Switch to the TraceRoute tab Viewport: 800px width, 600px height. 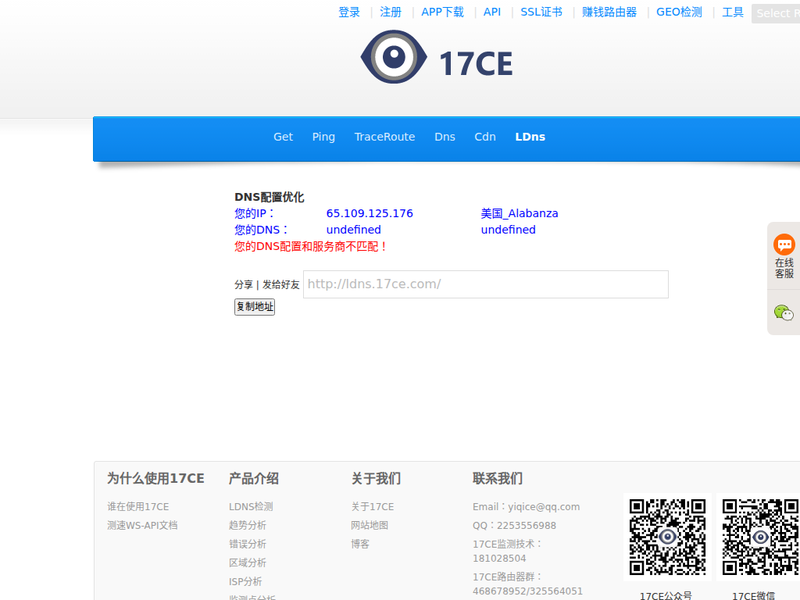click(385, 137)
